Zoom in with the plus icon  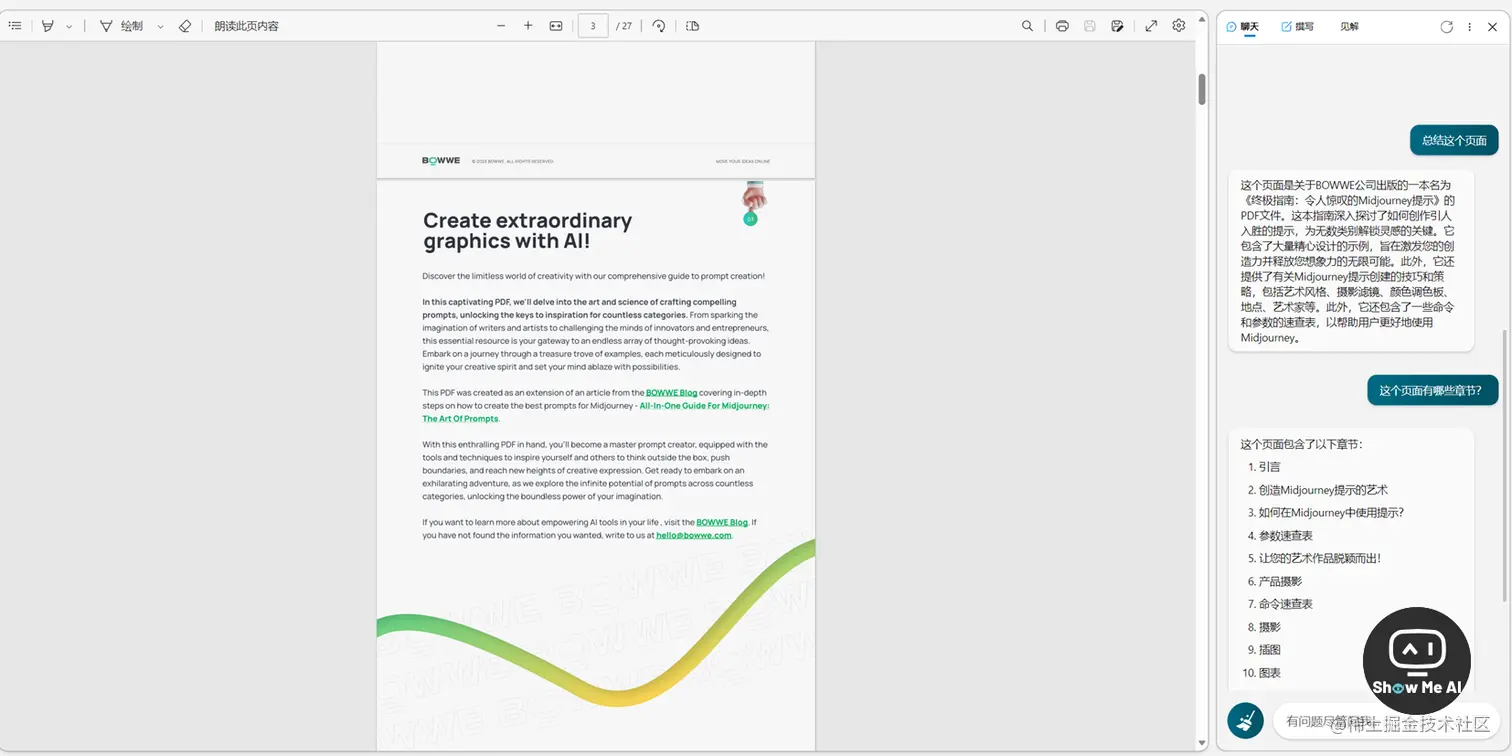click(528, 26)
